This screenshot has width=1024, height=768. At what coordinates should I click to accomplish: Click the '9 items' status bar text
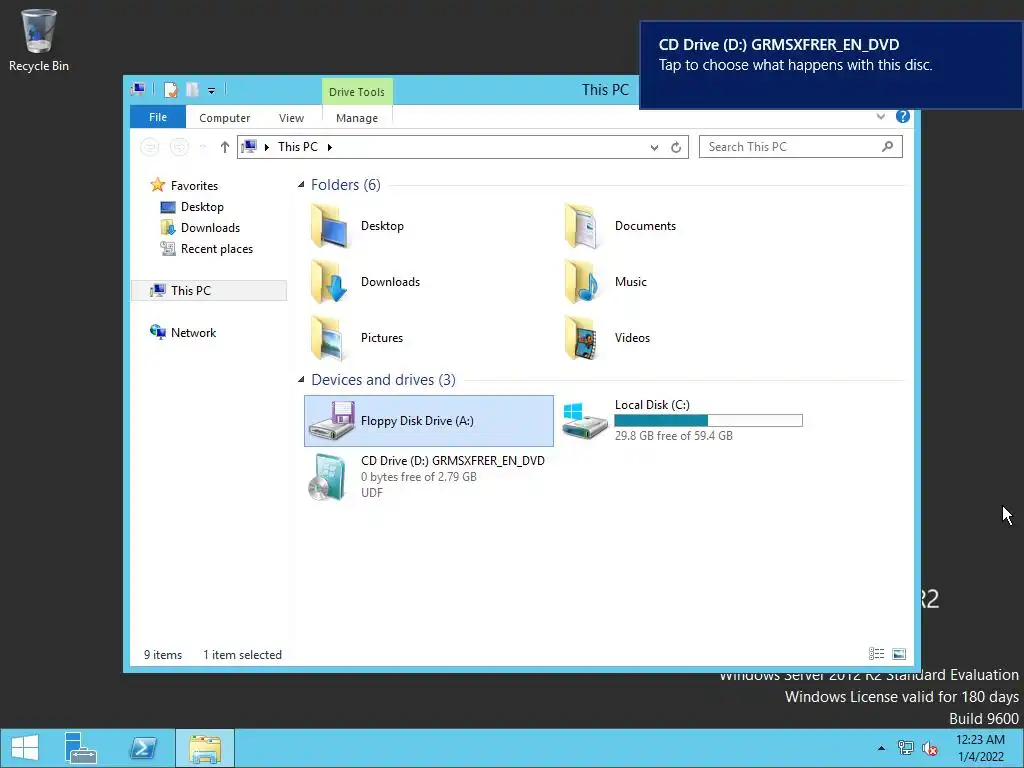pyautogui.click(x=163, y=654)
